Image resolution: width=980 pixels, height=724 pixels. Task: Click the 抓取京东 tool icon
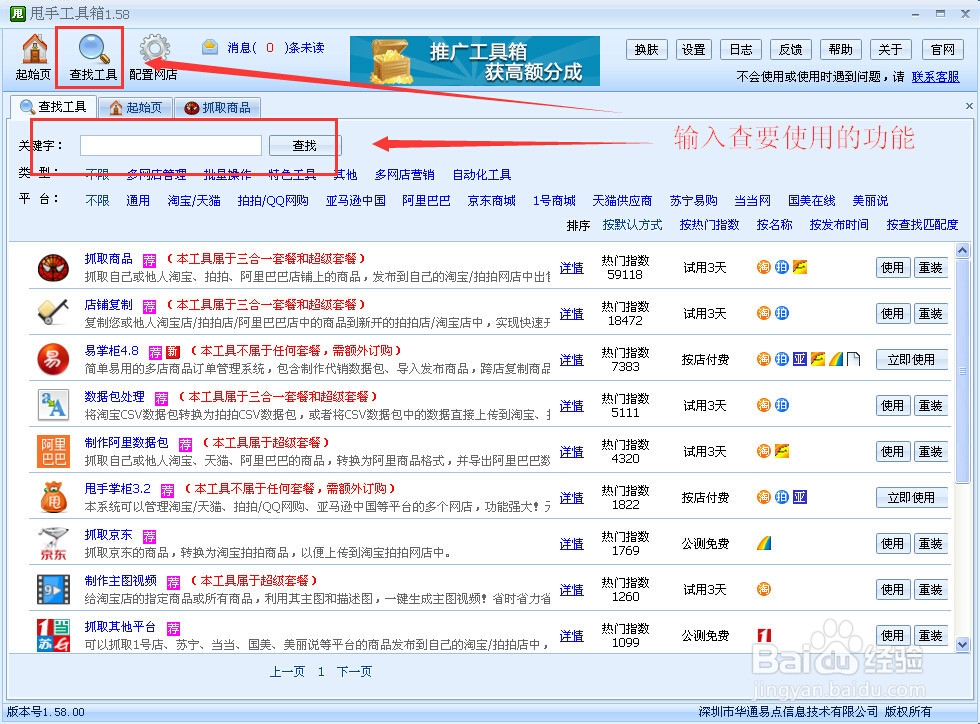pyautogui.click(x=53, y=544)
